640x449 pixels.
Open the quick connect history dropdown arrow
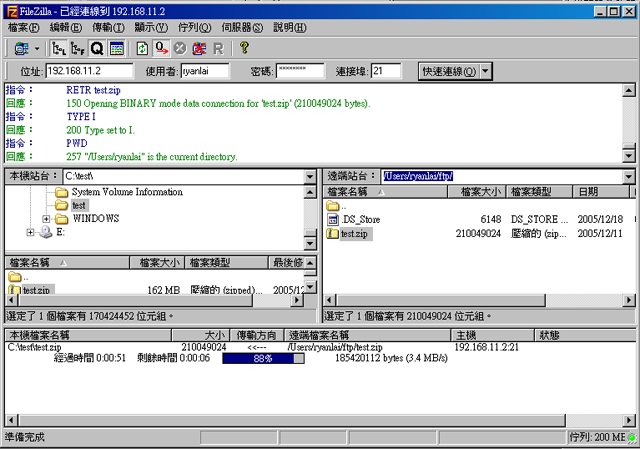coord(485,71)
